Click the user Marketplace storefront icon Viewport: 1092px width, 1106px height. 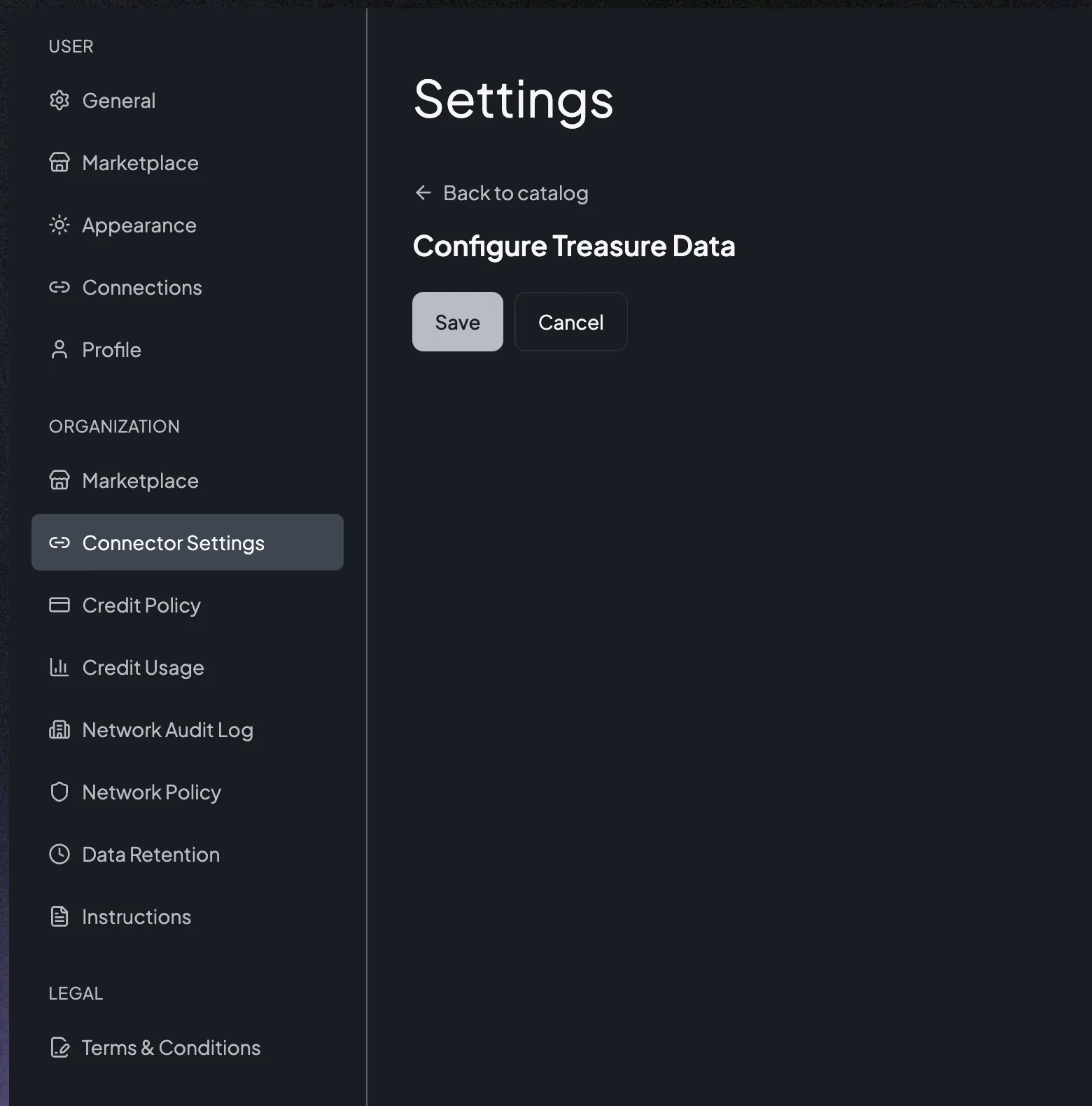(59, 163)
